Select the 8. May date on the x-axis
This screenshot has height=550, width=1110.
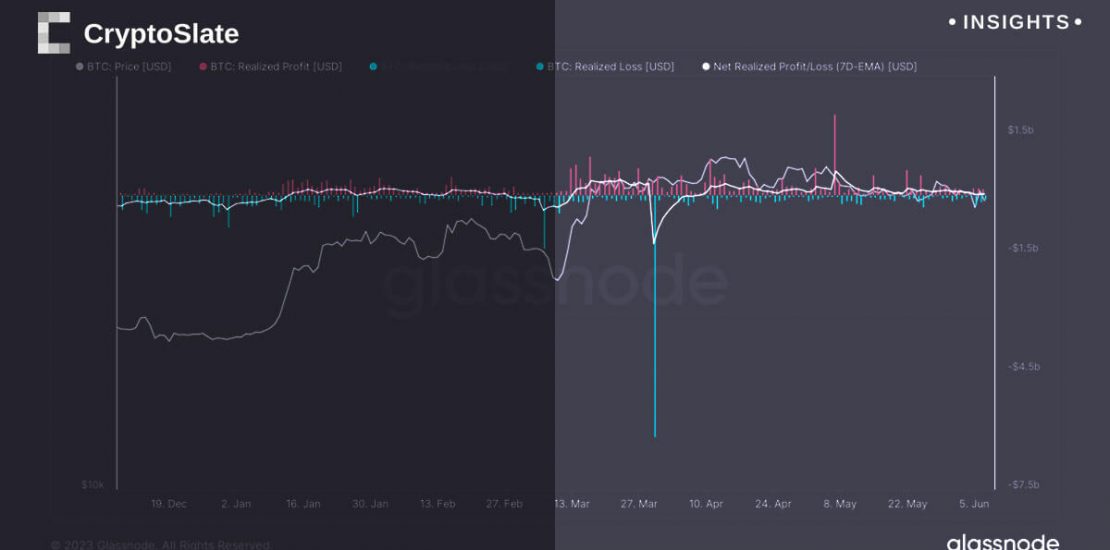pos(839,504)
